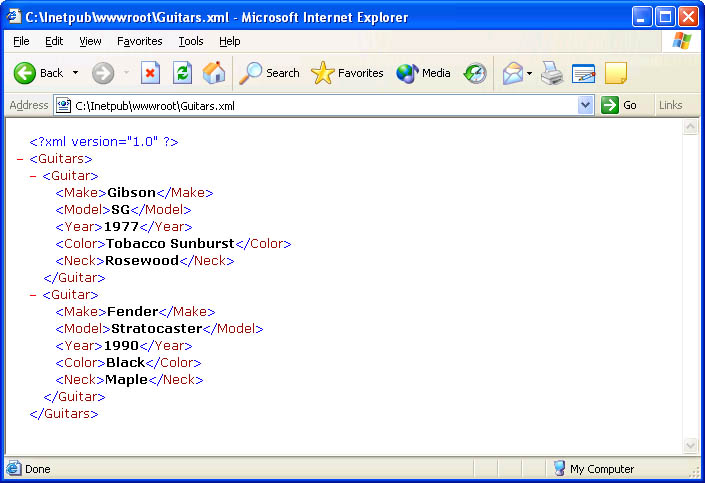Click the Done status text

[38, 469]
